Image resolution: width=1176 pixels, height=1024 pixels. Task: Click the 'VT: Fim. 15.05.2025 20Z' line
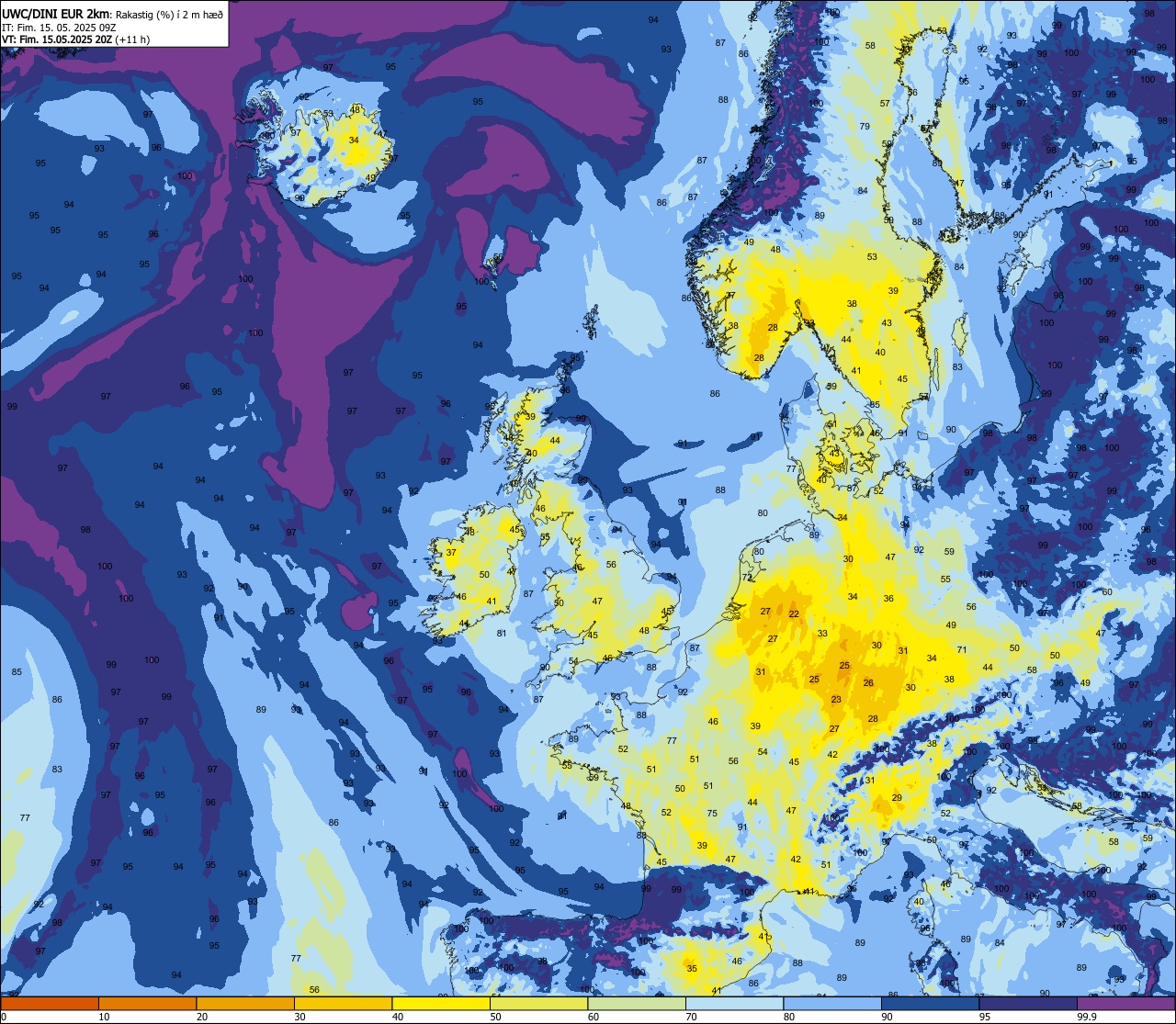pos(56,39)
